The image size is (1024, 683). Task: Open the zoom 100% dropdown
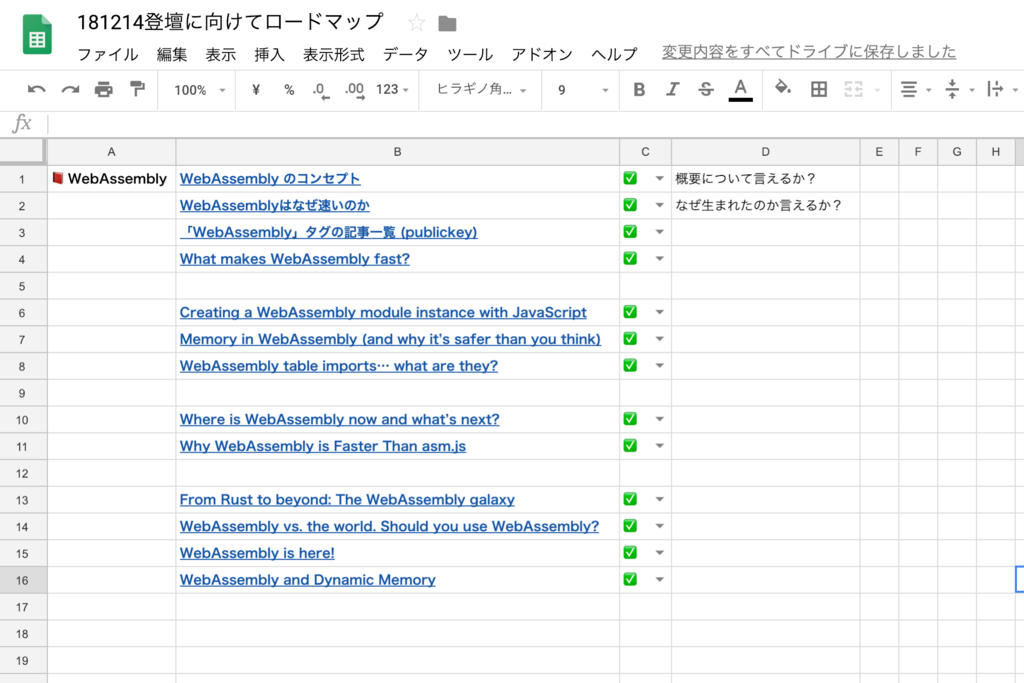click(199, 90)
